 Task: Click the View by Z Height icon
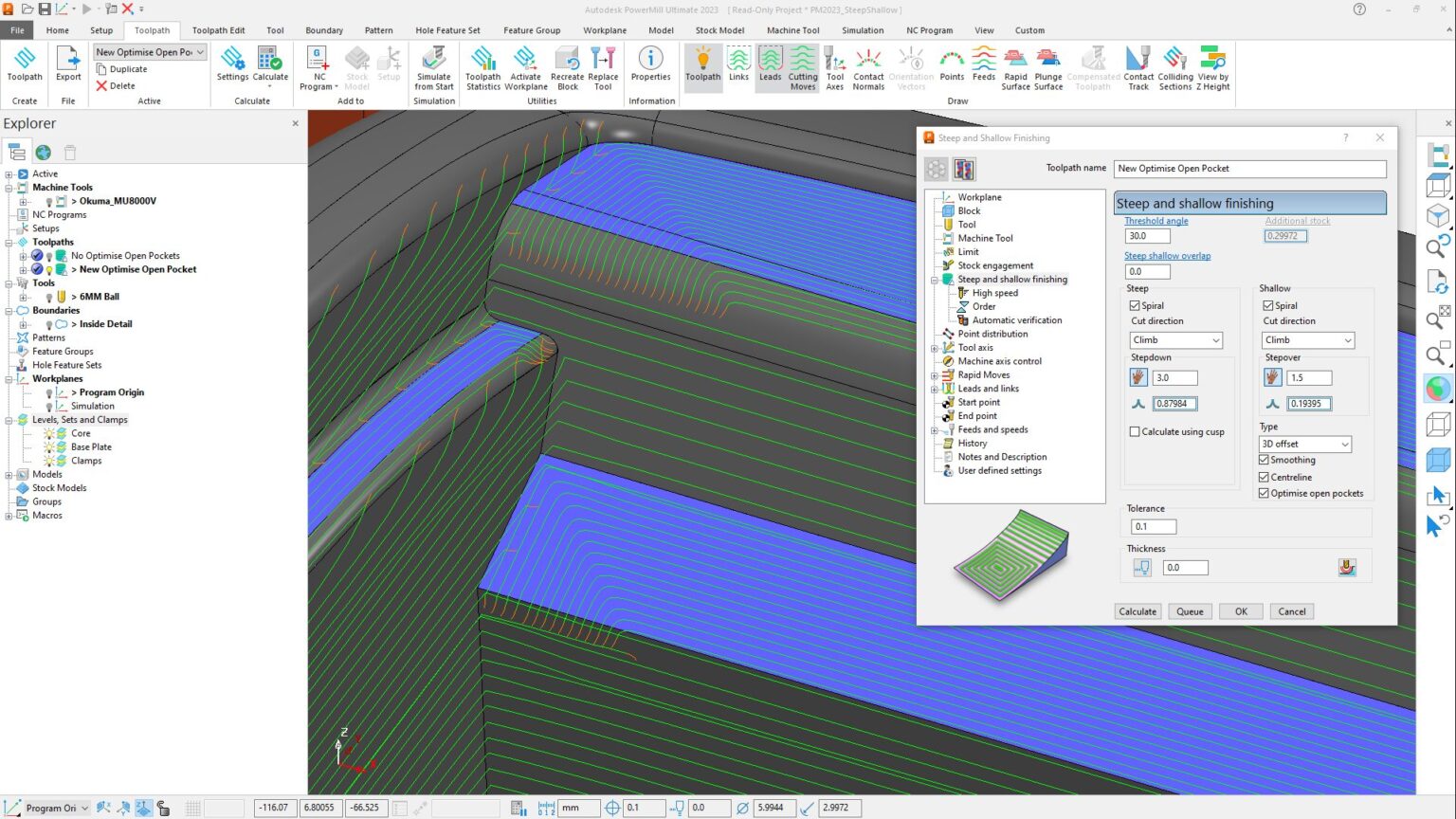click(1212, 64)
